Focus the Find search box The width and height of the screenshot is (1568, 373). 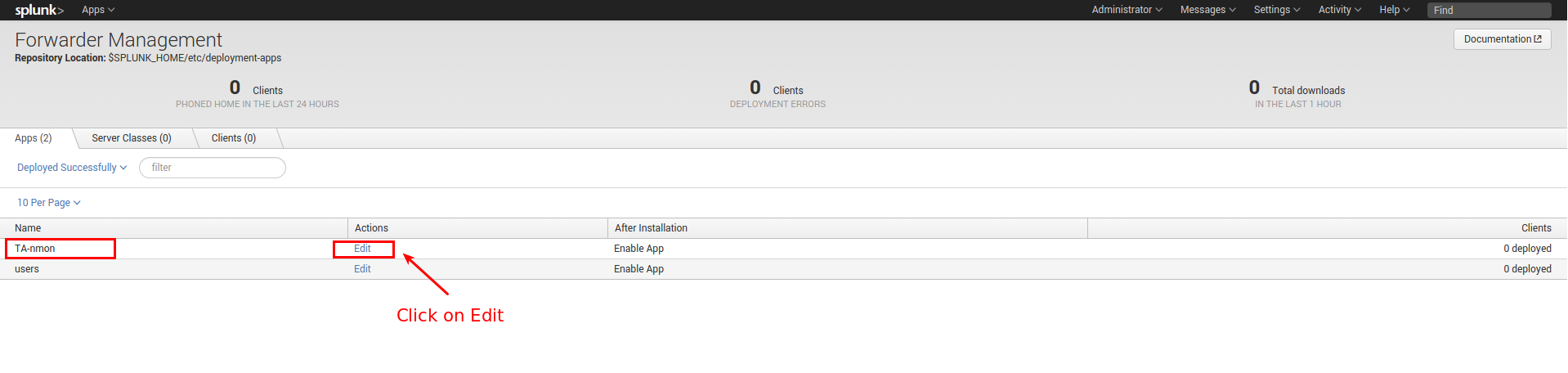point(1489,10)
